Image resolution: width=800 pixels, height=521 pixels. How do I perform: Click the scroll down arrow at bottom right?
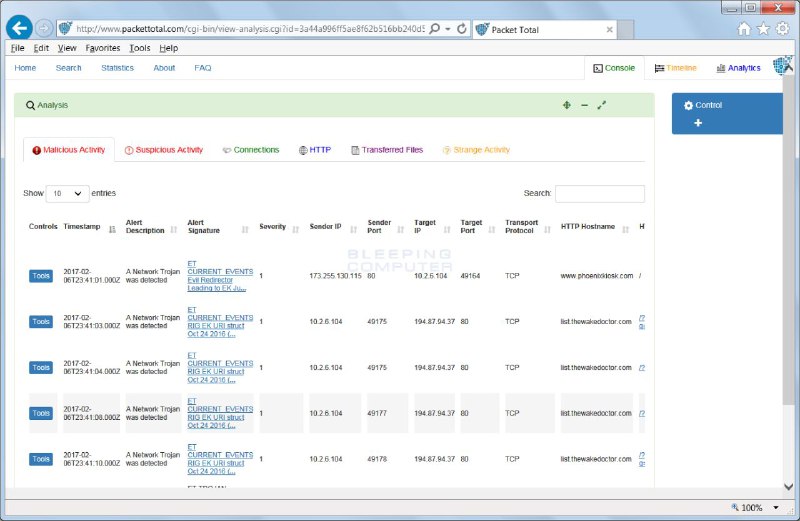[788, 487]
